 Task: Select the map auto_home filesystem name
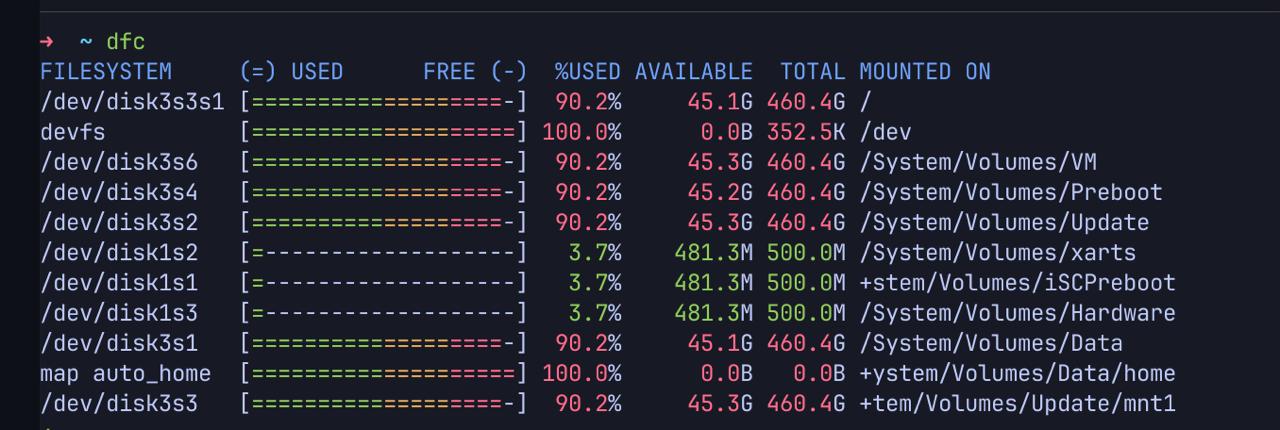click(126, 374)
